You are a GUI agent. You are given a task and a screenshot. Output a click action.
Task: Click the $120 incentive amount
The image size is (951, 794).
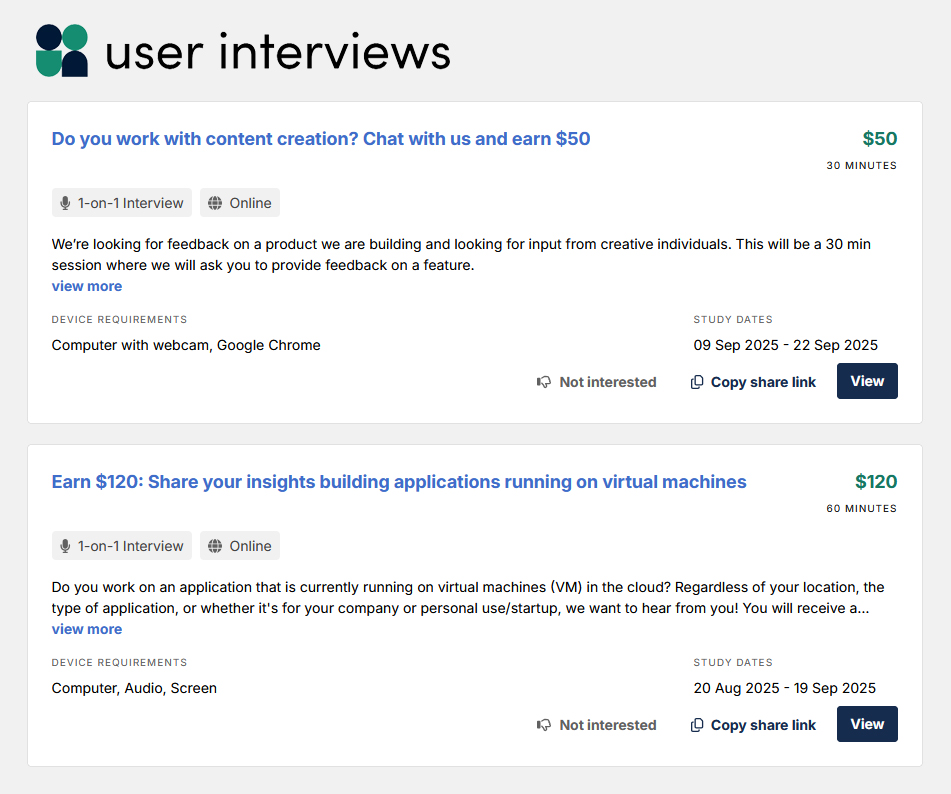pos(876,482)
